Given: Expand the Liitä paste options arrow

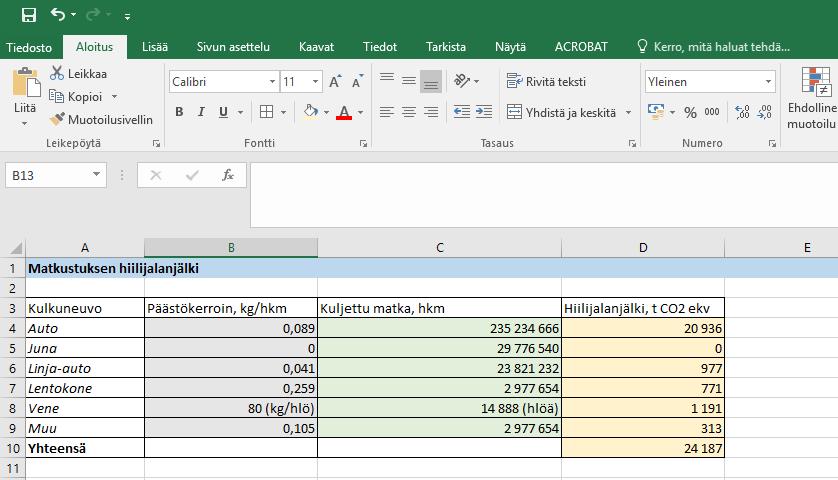Looking at the screenshot, I should click(x=25, y=123).
